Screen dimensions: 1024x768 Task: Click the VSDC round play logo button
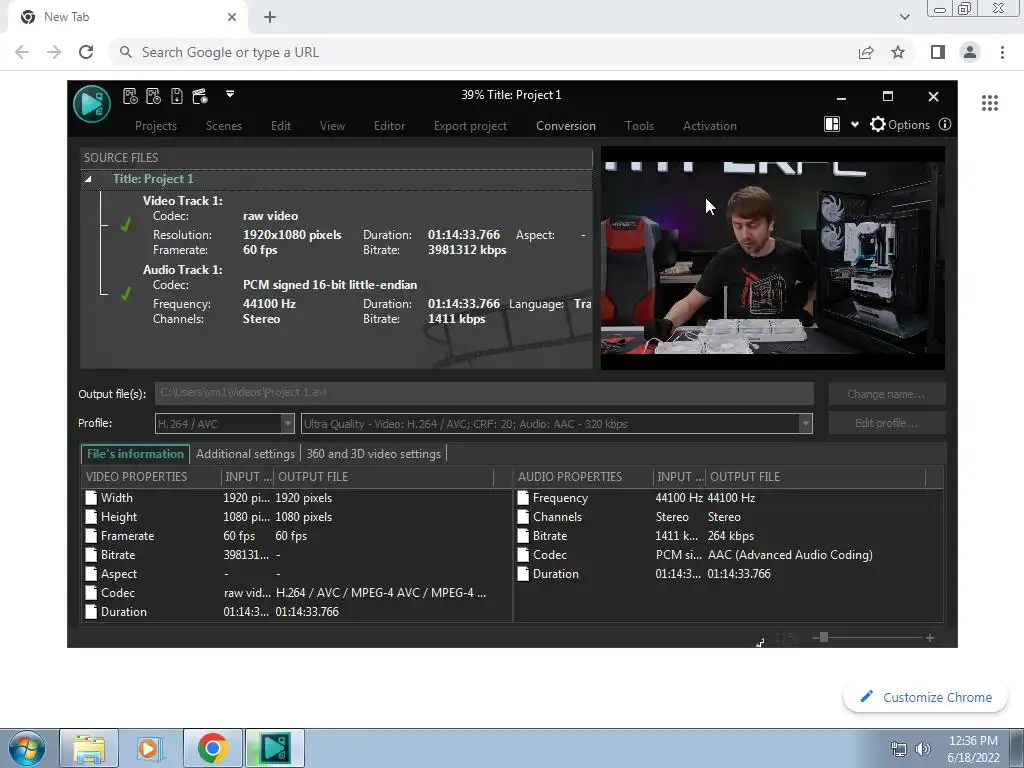point(91,104)
